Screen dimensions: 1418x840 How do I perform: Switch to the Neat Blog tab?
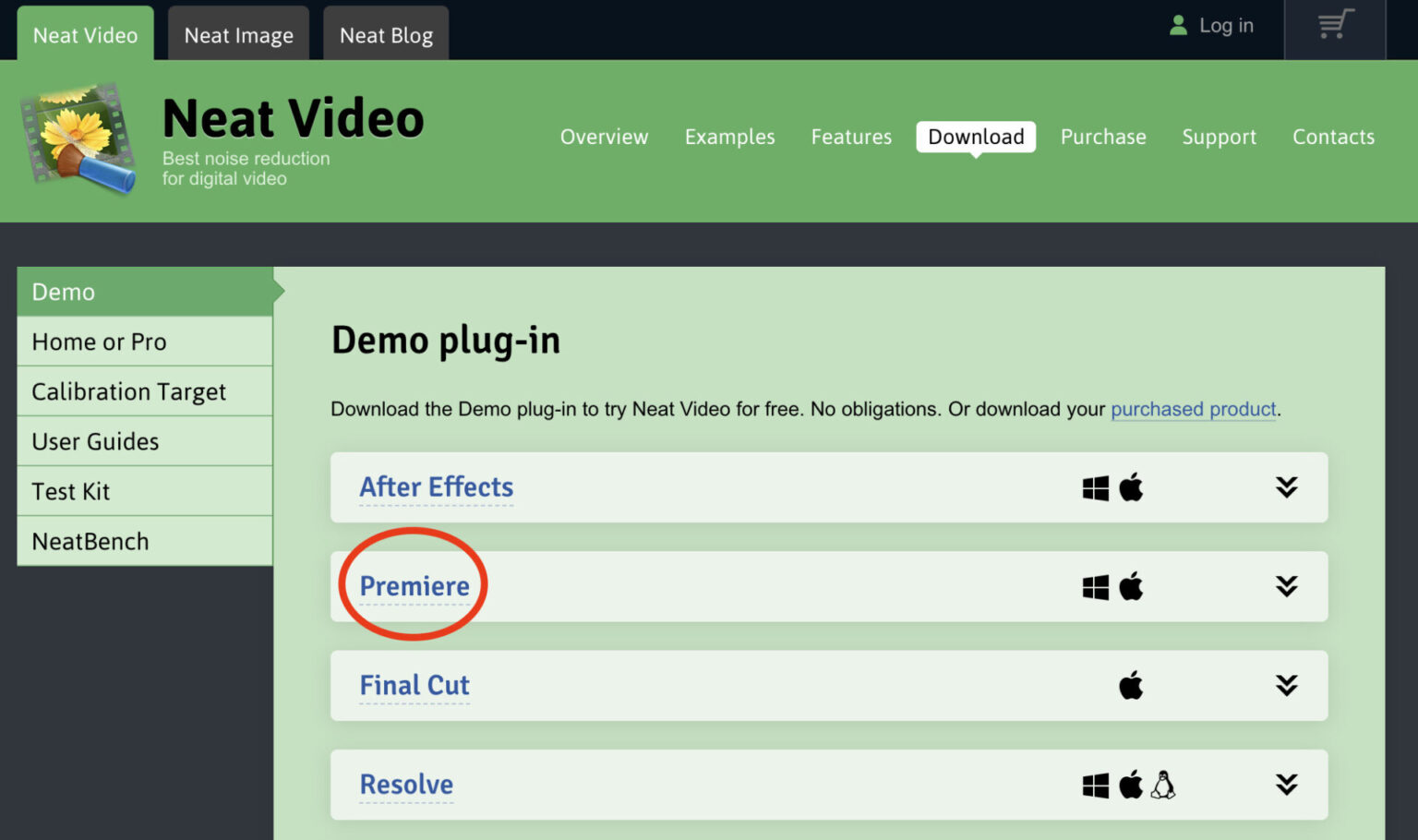click(386, 34)
